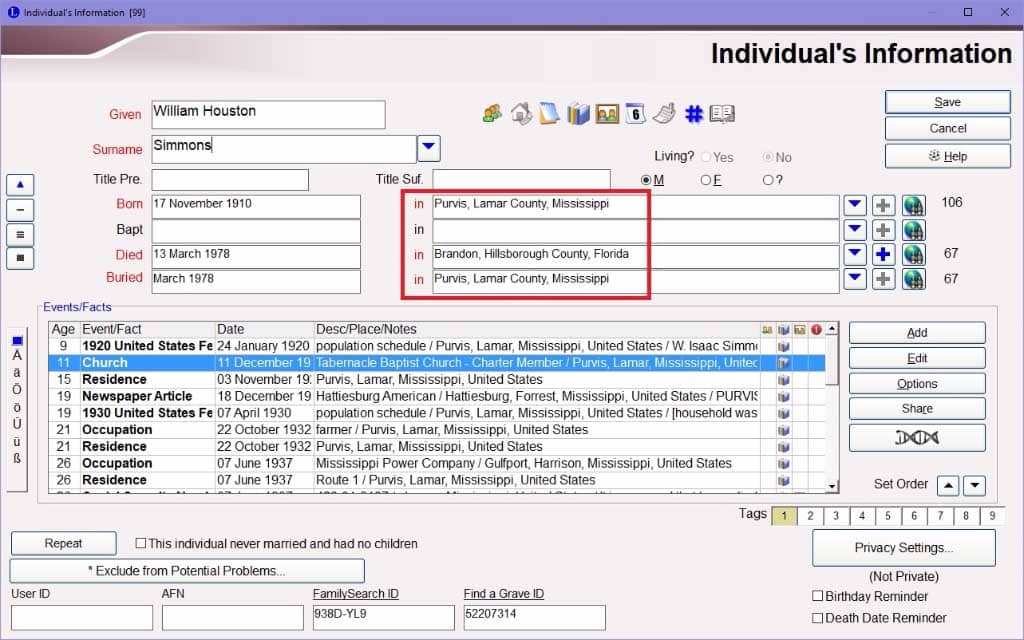Move event down with Set Order arrow
The width and height of the screenshot is (1024, 640).
coord(974,485)
